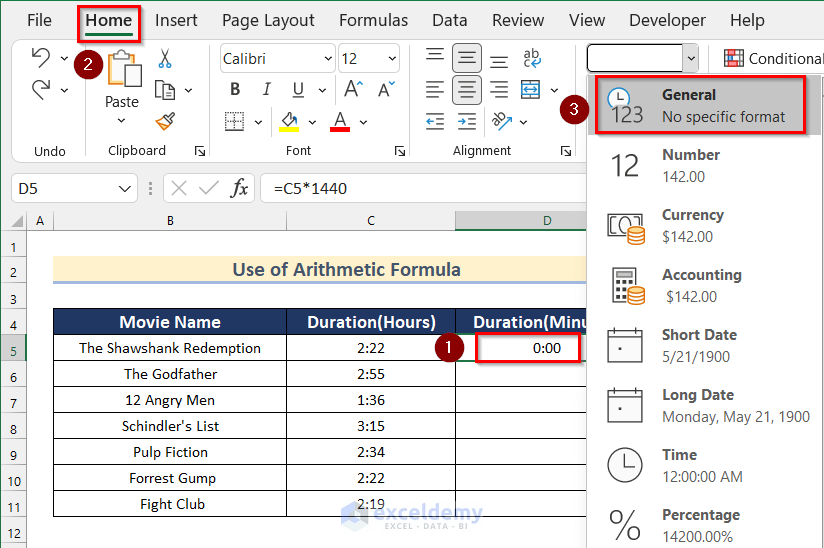Switch to the View tab
The image size is (824, 548).
tap(586, 20)
